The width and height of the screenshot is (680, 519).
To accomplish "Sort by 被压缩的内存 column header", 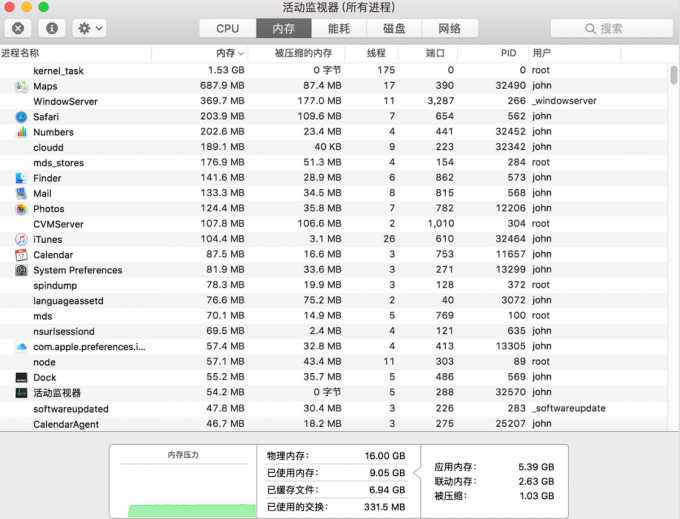I will (296, 53).
